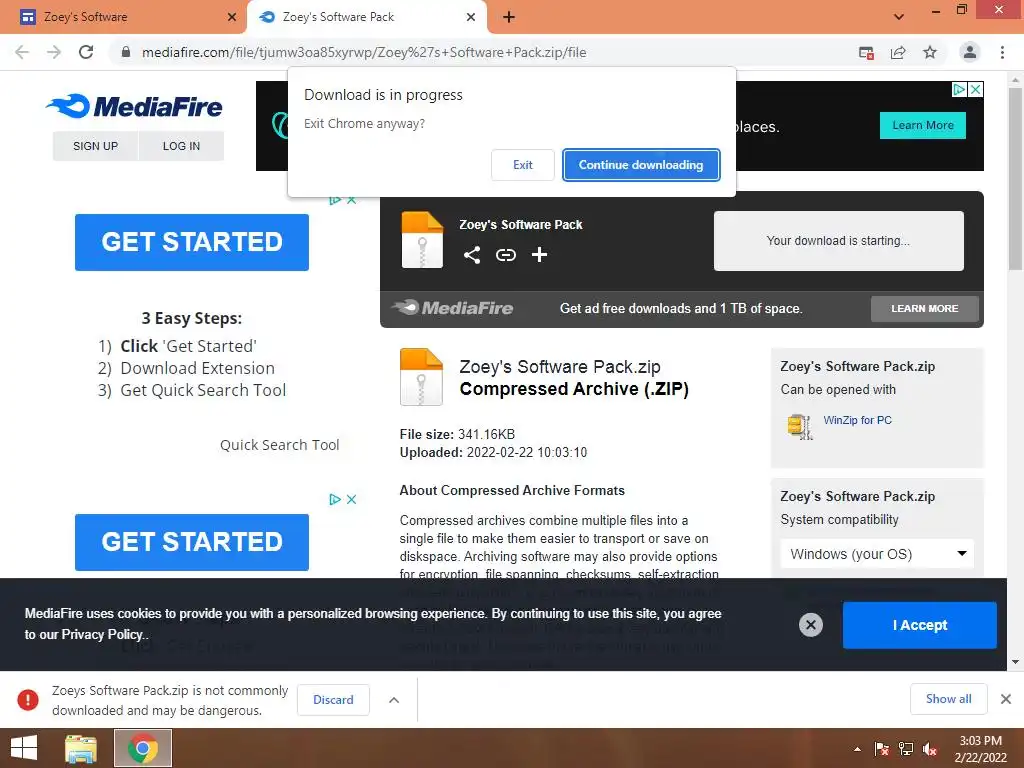Switch to the Zoey's Software tab
Screen dimensions: 1024x768
pyautogui.click(x=123, y=17)
